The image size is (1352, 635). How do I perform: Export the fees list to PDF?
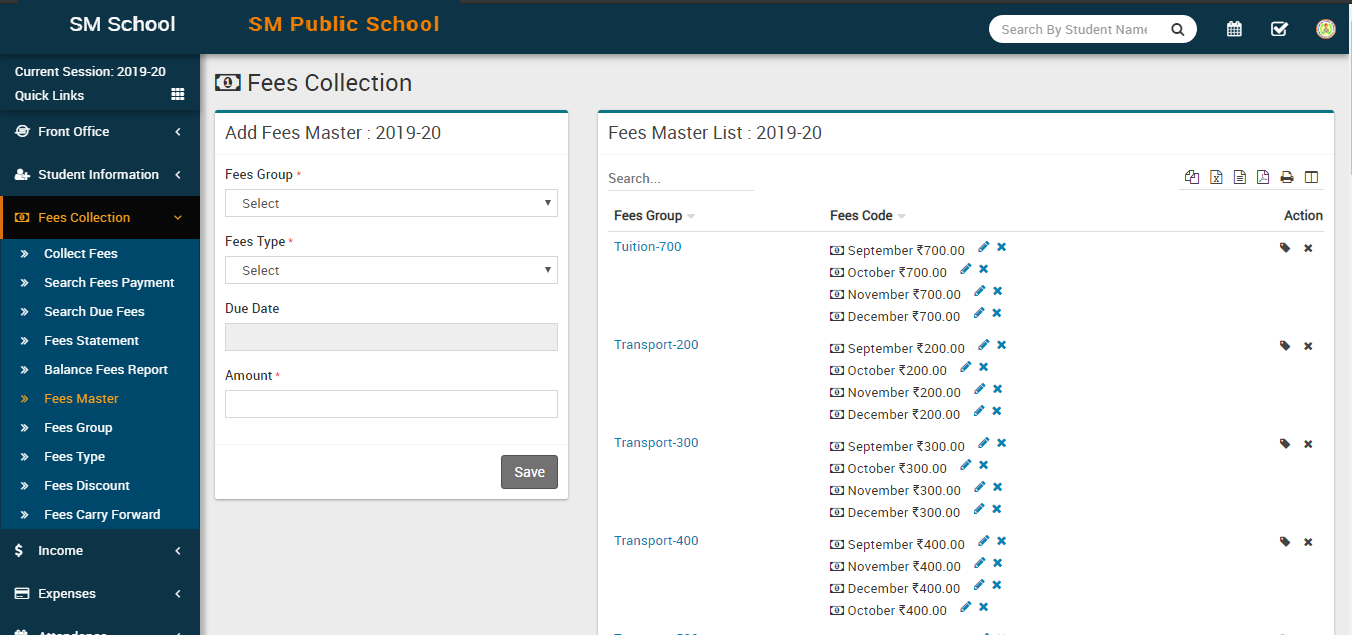(x=1263, y=177)
